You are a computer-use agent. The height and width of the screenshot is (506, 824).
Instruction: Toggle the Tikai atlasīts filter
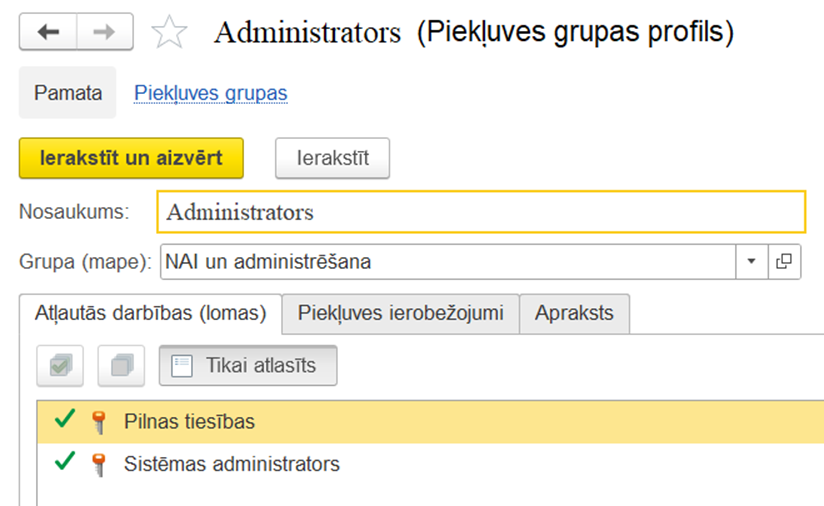(x=248, y=366)
